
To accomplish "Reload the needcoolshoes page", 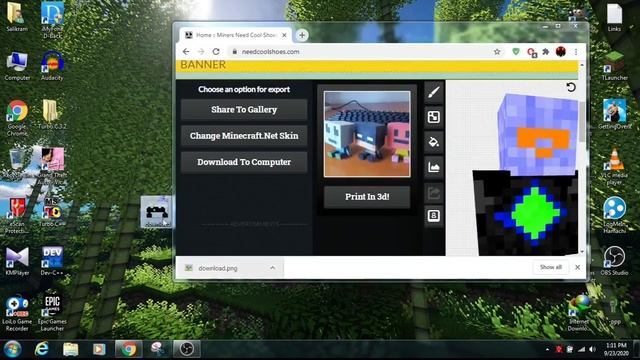I will pos(216,52).
